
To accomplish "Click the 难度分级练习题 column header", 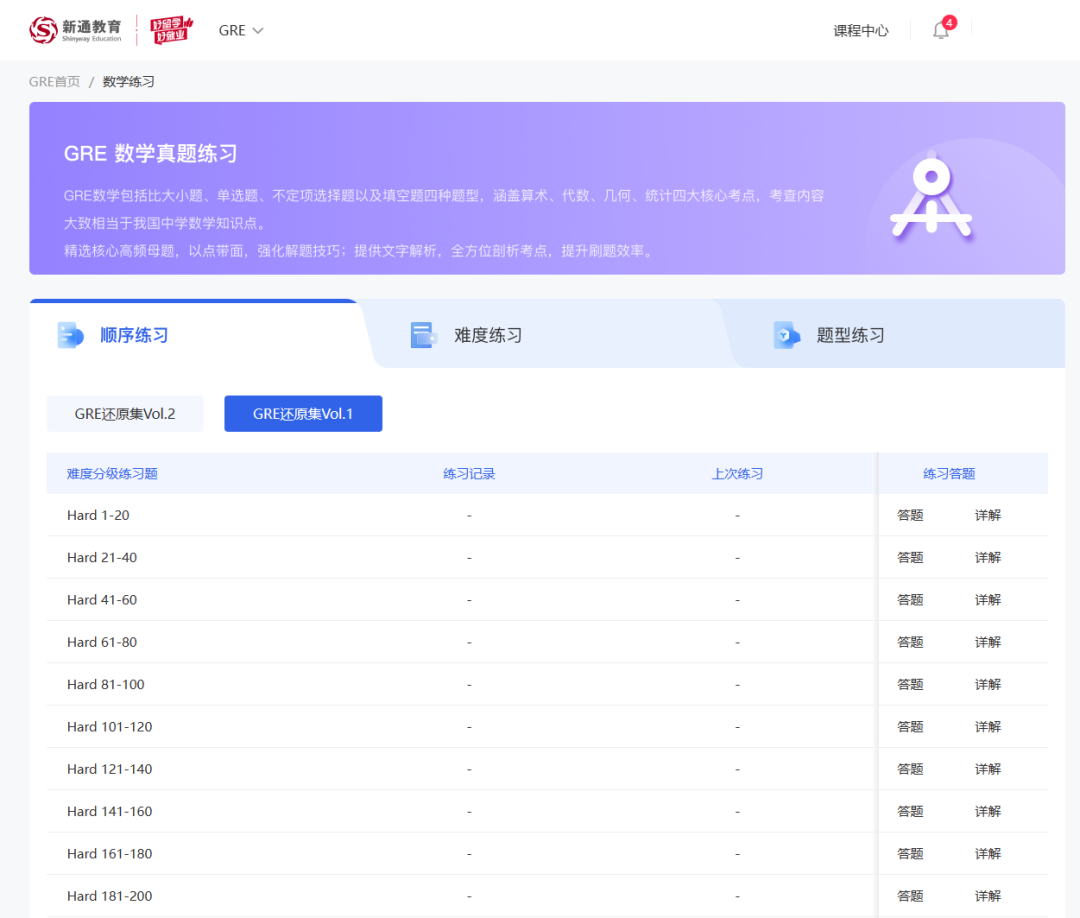I will [112, 474].
